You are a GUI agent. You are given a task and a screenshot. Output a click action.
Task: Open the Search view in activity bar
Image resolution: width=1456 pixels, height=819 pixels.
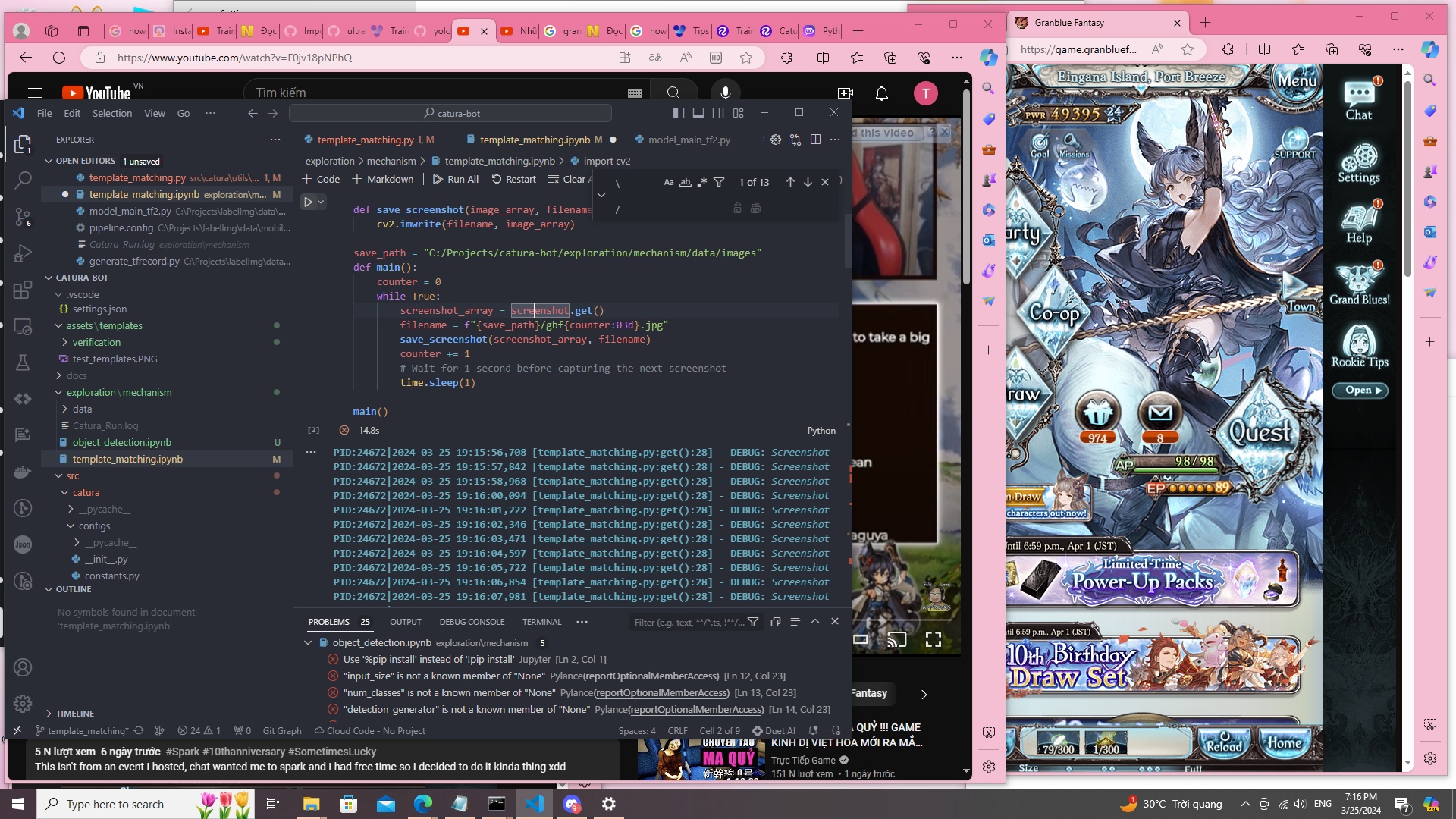pyautogui.click(x=23, y=180)
